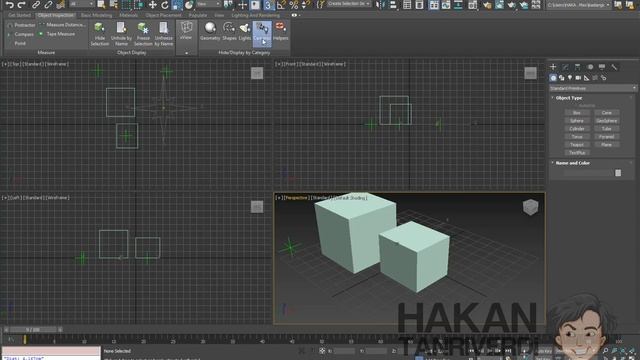The height and width of the screenshot is (360, 640).
Task: Toggle Lights category display
Action: tap(244, 31)
